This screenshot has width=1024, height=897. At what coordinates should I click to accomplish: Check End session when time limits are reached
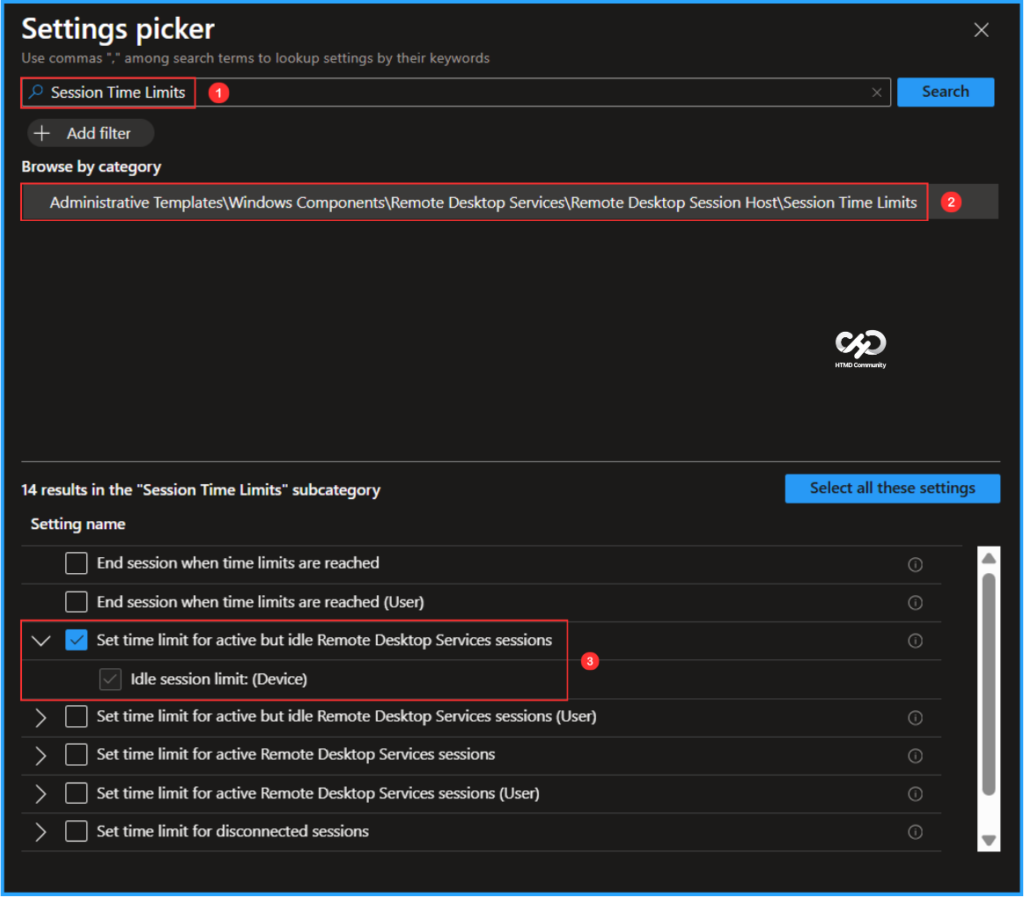[76, 563]
